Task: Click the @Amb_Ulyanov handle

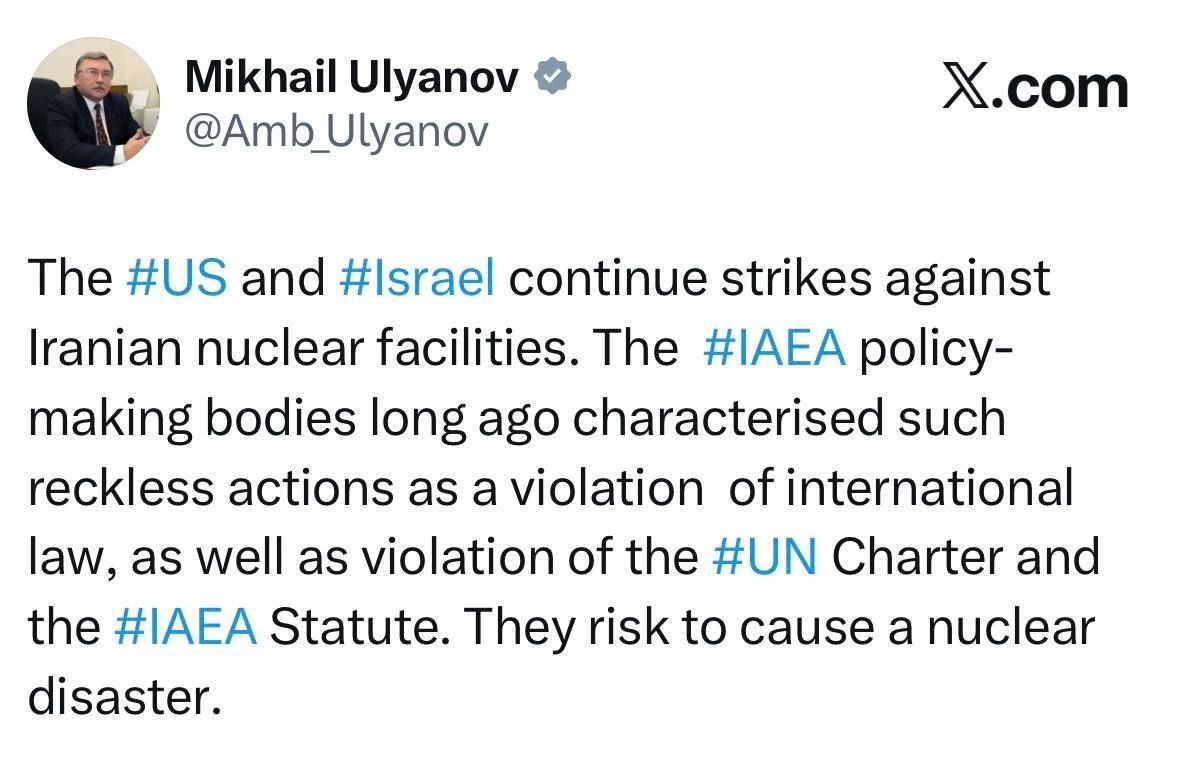Action: coord(336,130)
